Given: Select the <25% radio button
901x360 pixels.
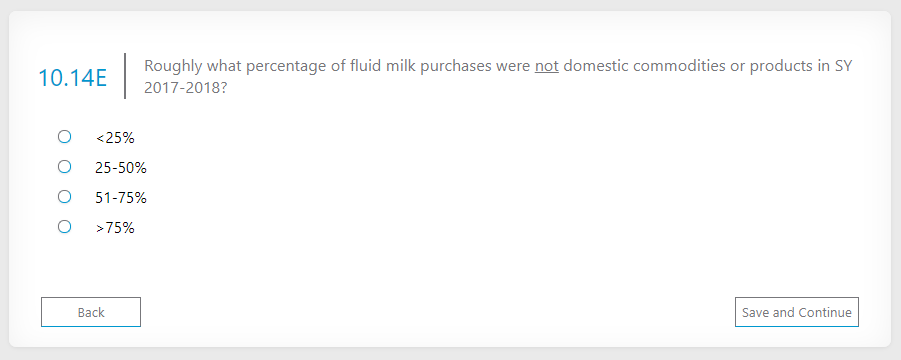Looking at the screenshot, I should click(x=64, y=137).
